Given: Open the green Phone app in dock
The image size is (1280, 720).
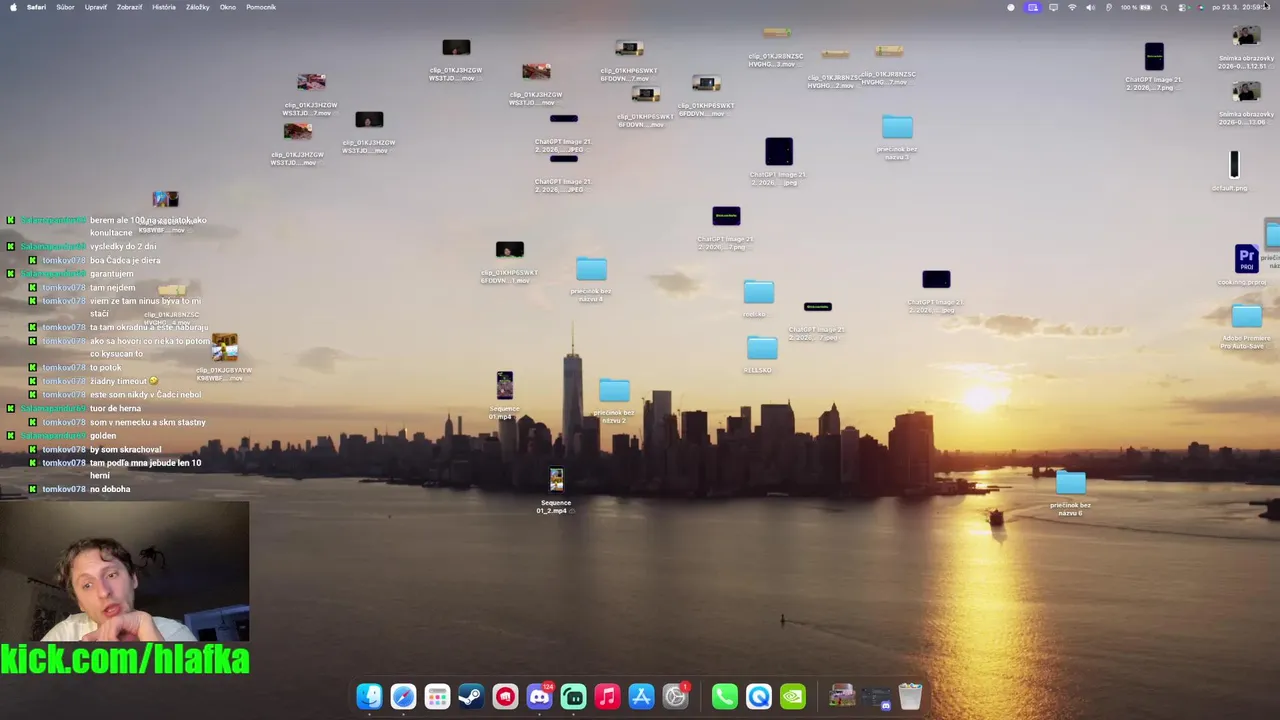Looking at the screenshot, I should coord(725,696).
